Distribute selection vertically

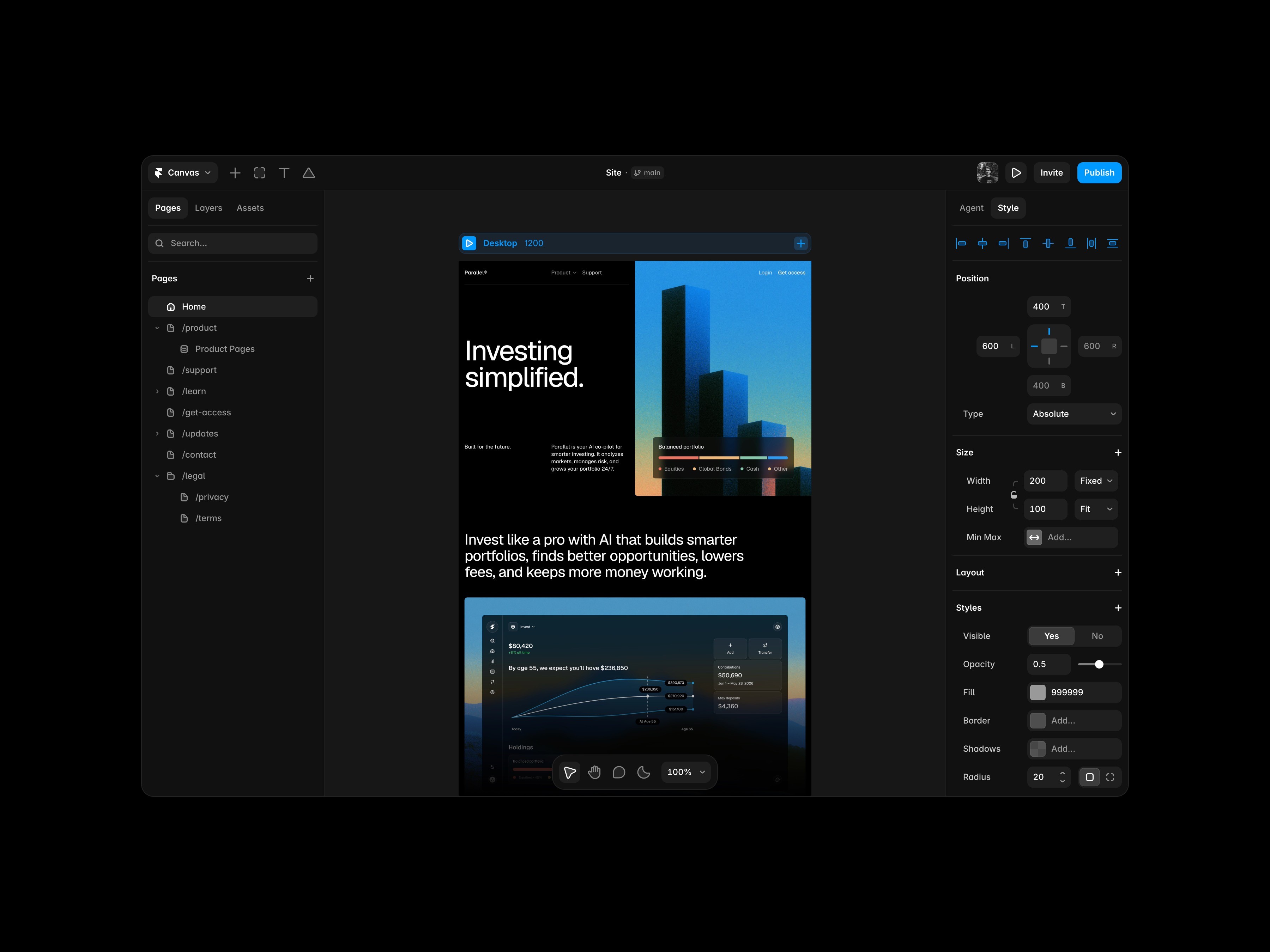(x=1113, y=243)
